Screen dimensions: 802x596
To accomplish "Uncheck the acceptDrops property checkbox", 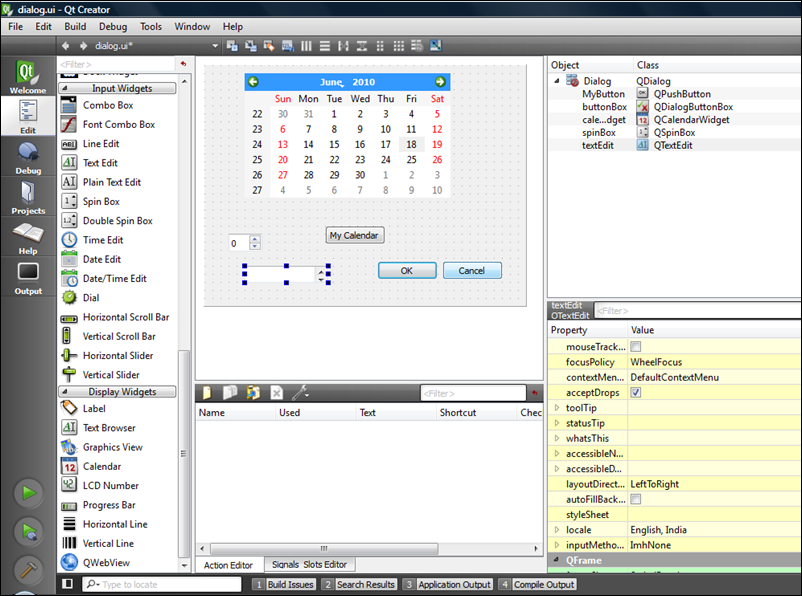I will 636,393.
